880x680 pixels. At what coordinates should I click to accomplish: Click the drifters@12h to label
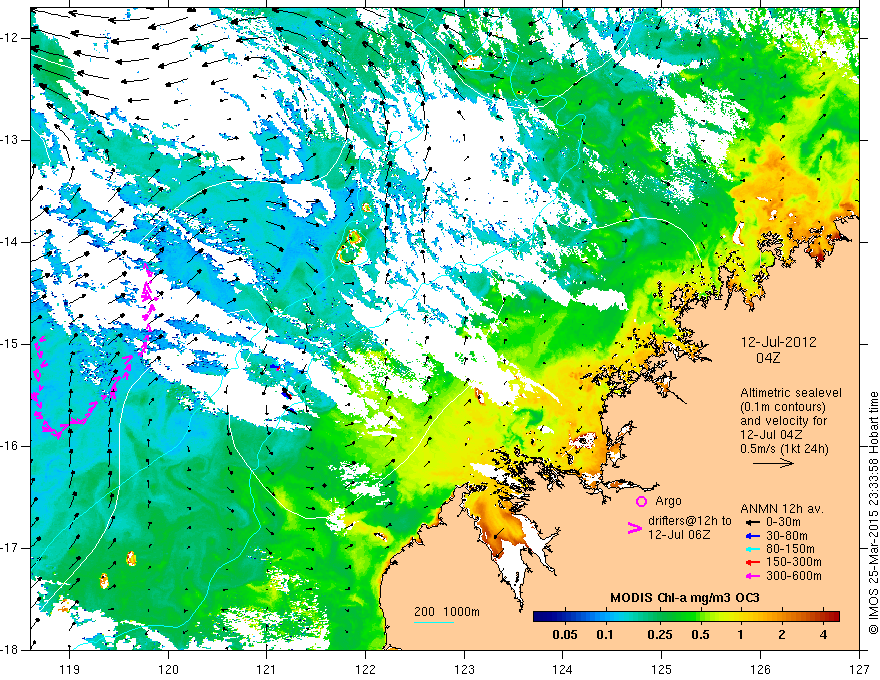[x=690, y=521]
